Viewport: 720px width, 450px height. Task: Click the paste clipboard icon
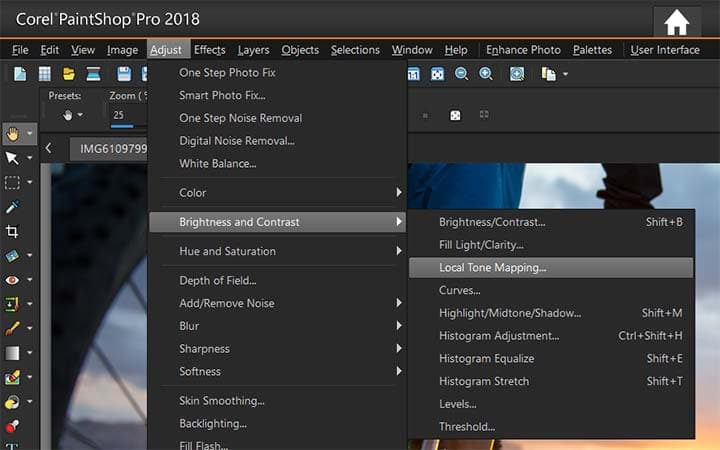[548, 74]
